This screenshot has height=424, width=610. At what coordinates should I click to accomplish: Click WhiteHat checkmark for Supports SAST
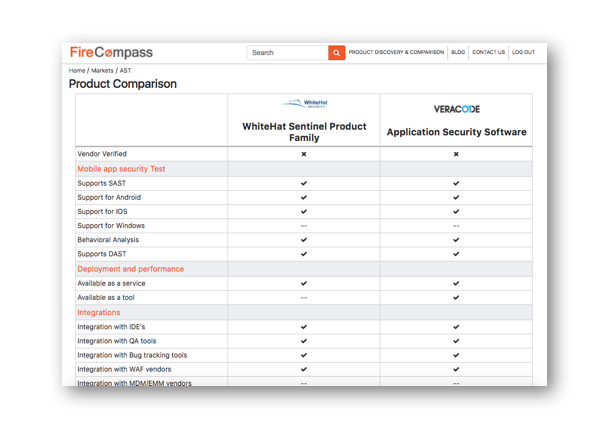coord(304,183)
